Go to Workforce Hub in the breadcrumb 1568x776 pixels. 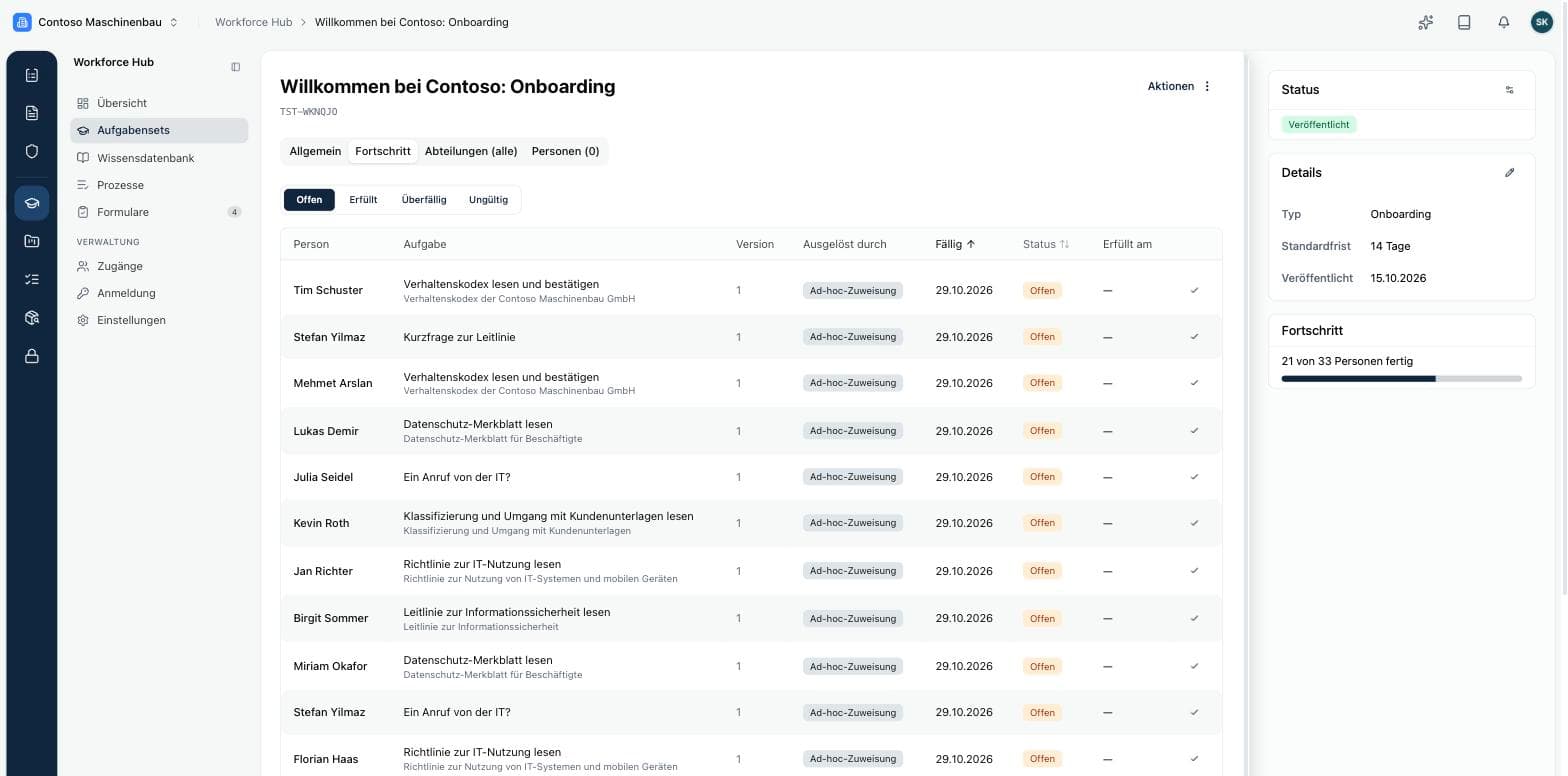click(x=254, y=22)
